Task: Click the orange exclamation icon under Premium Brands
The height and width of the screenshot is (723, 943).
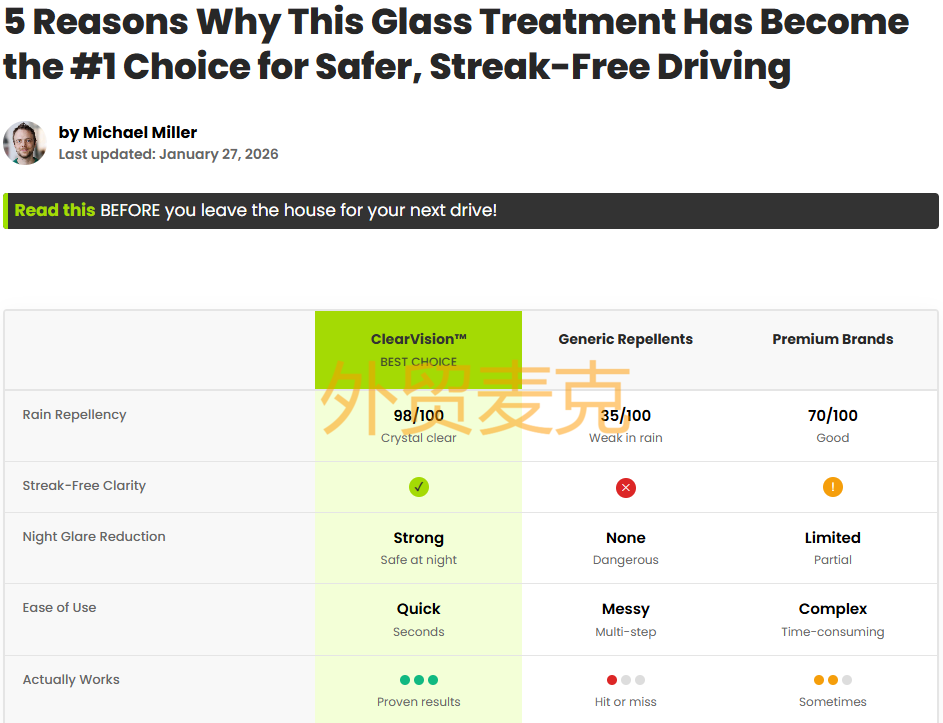Action: (833, 487)
